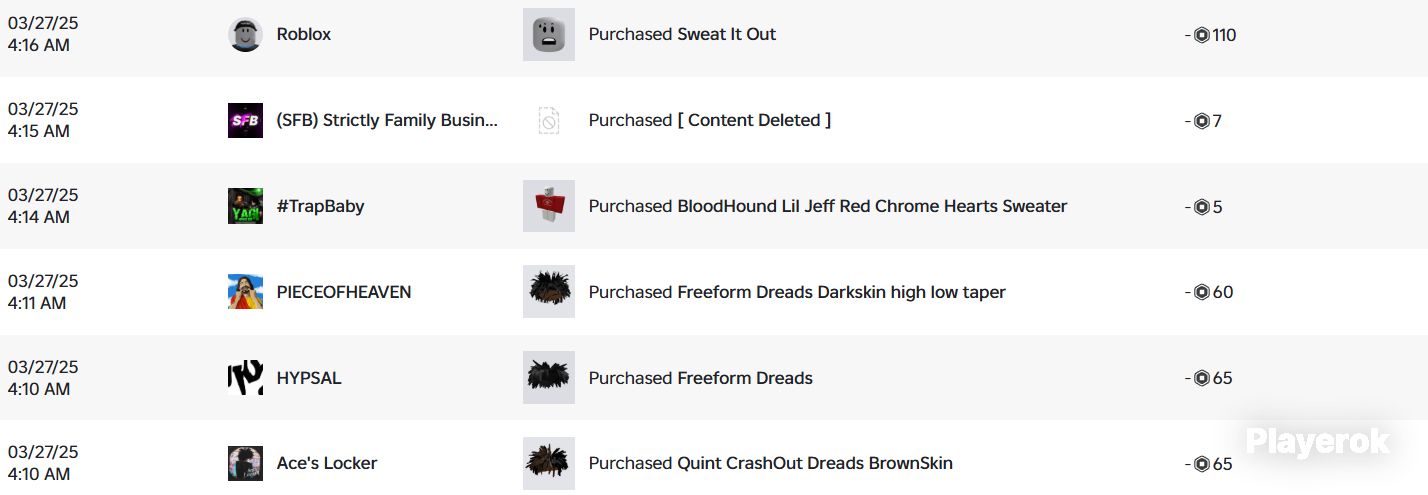The image size is (1428, 495).
Task: Open the Content Deleted purchase link
Action: point(754,120)
